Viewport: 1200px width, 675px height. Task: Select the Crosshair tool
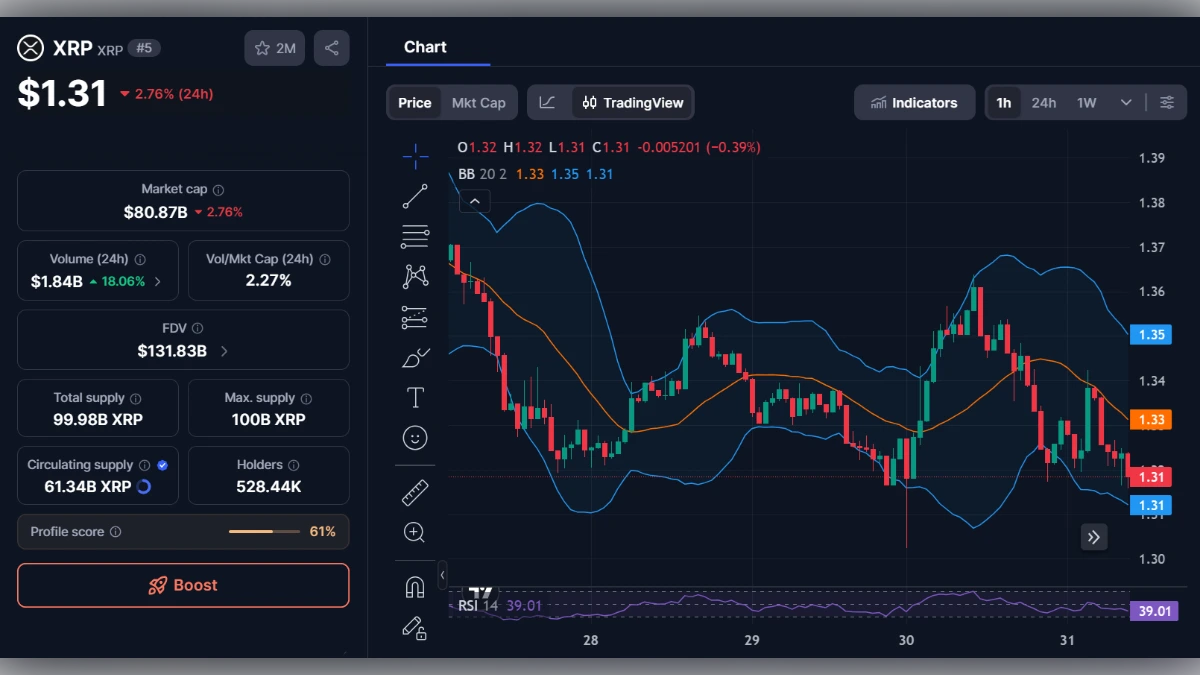tap(414, 156)
